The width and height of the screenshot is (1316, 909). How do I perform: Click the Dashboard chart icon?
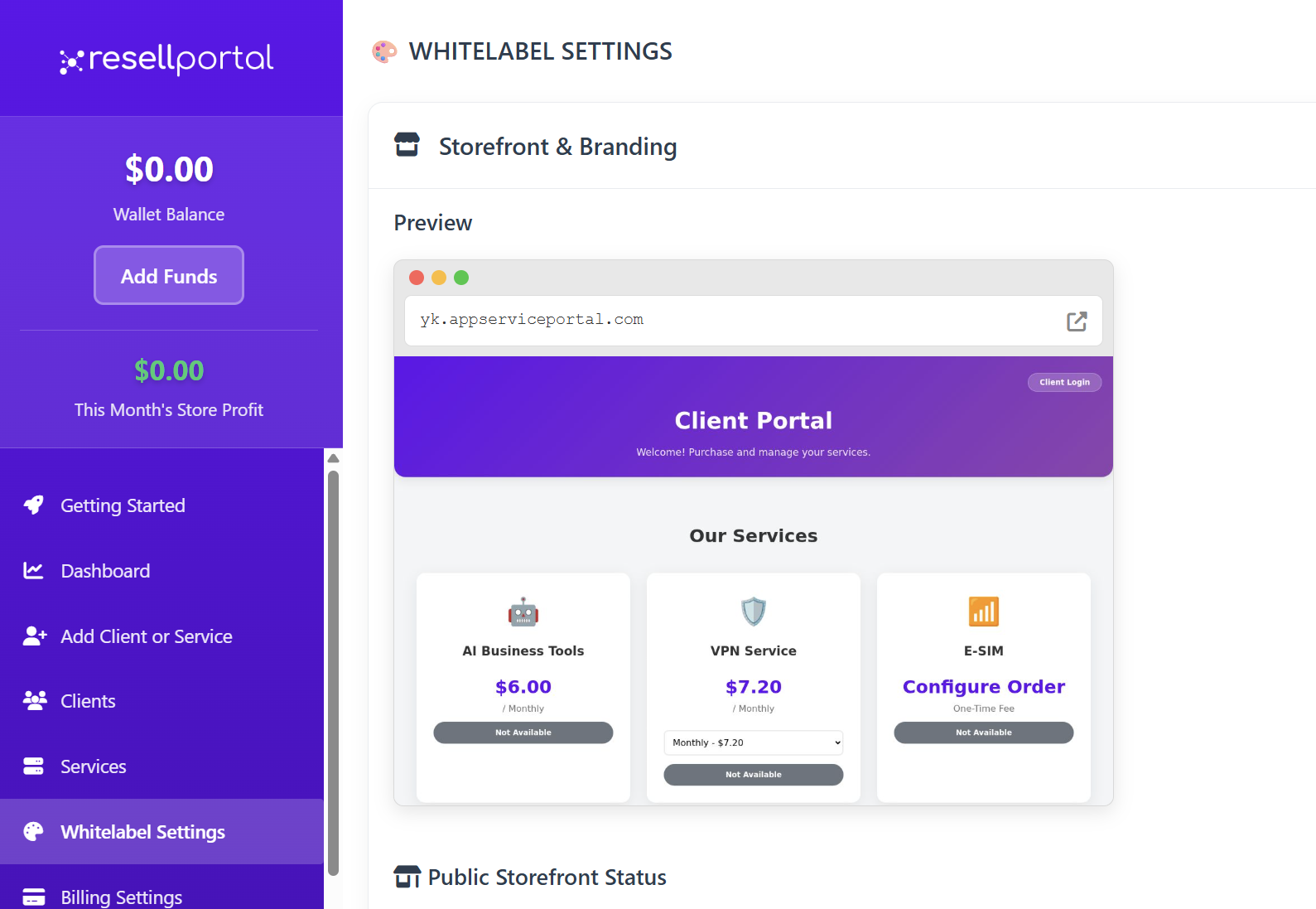(x=34, y=571)
